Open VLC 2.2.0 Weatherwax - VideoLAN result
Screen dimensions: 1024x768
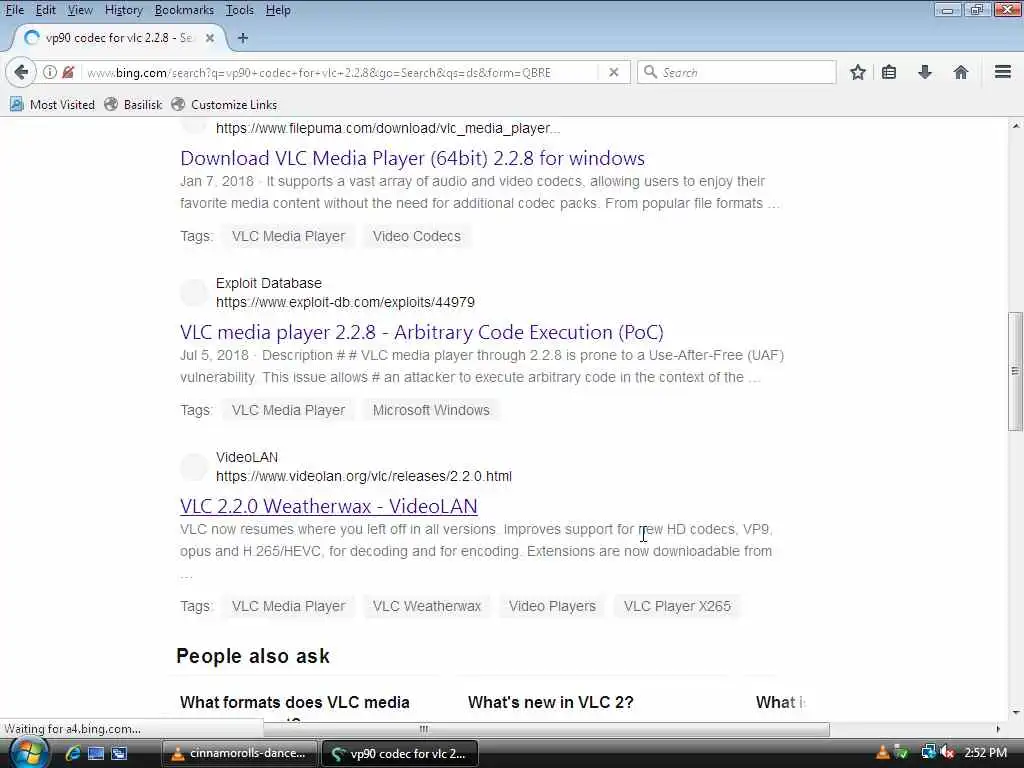328,506
